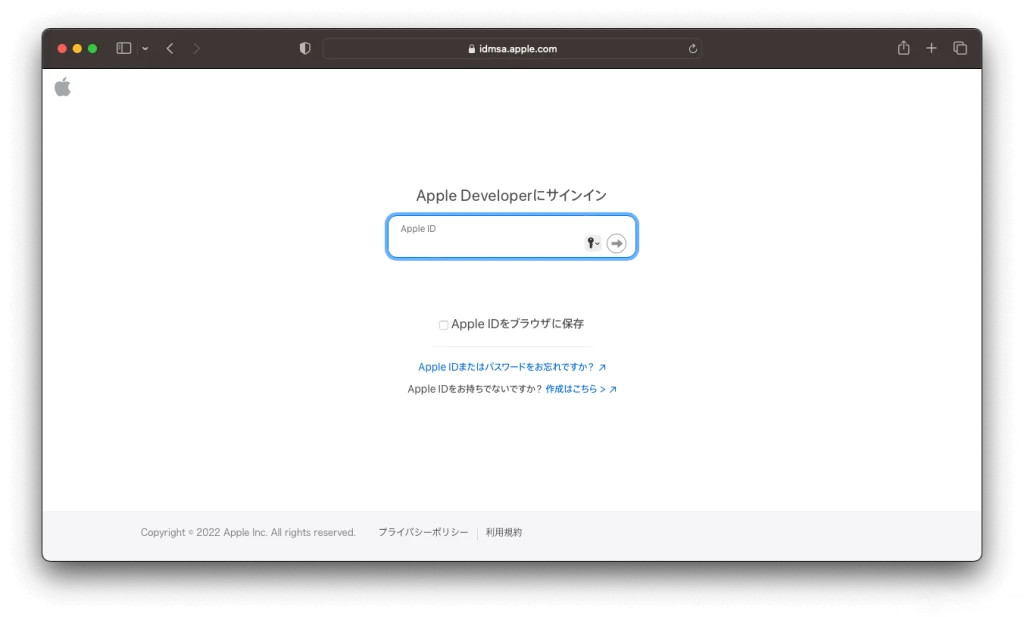Click the forward navigation arrow
This screenshot has height=617, width=1024.
point(196,48)
